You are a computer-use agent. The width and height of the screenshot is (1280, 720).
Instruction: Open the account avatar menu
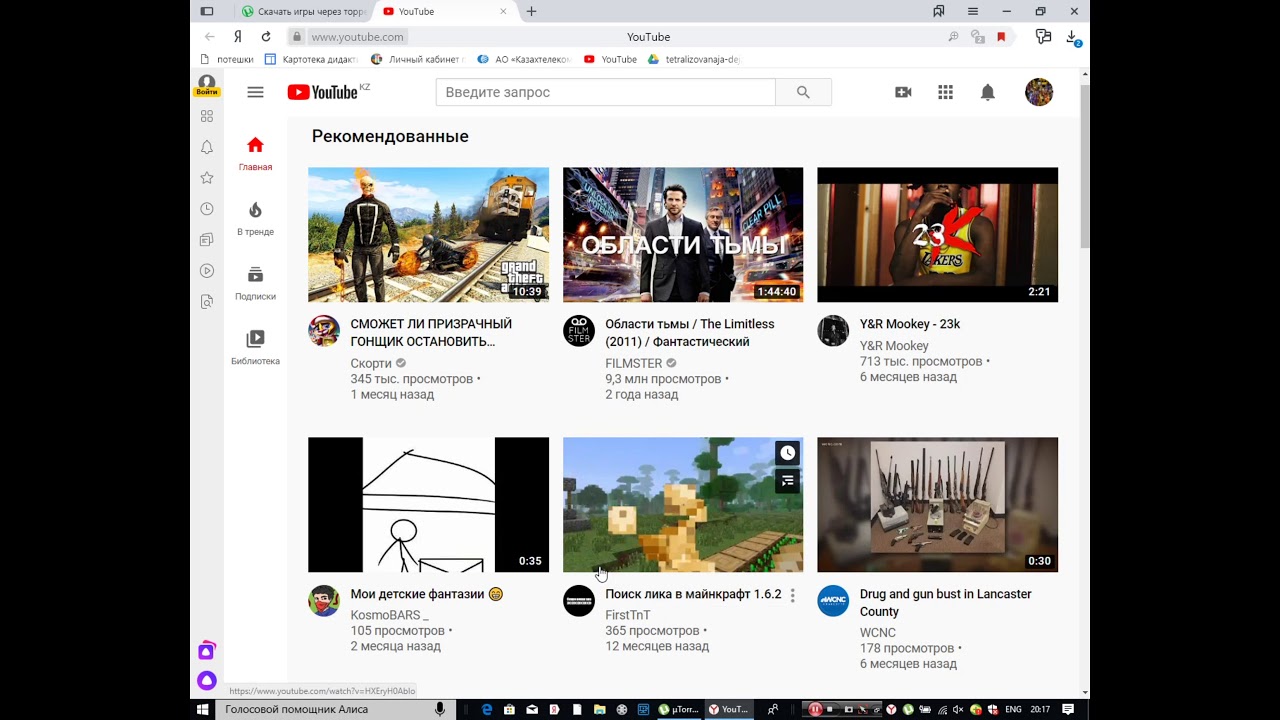[x=1039, y=92]
